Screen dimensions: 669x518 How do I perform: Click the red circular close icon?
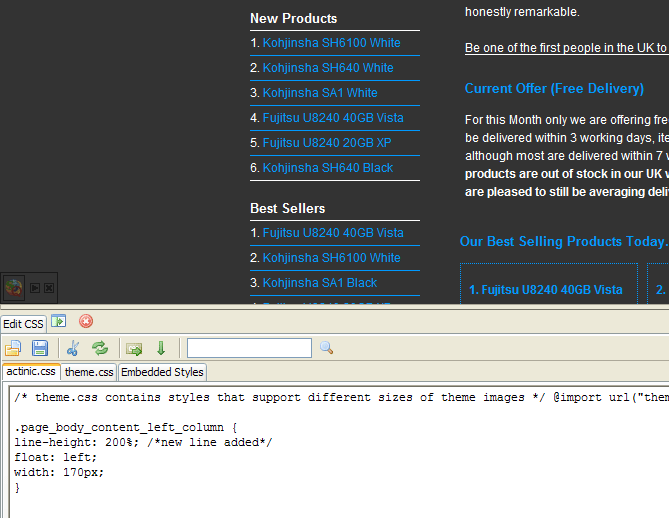tap(86, 321)
